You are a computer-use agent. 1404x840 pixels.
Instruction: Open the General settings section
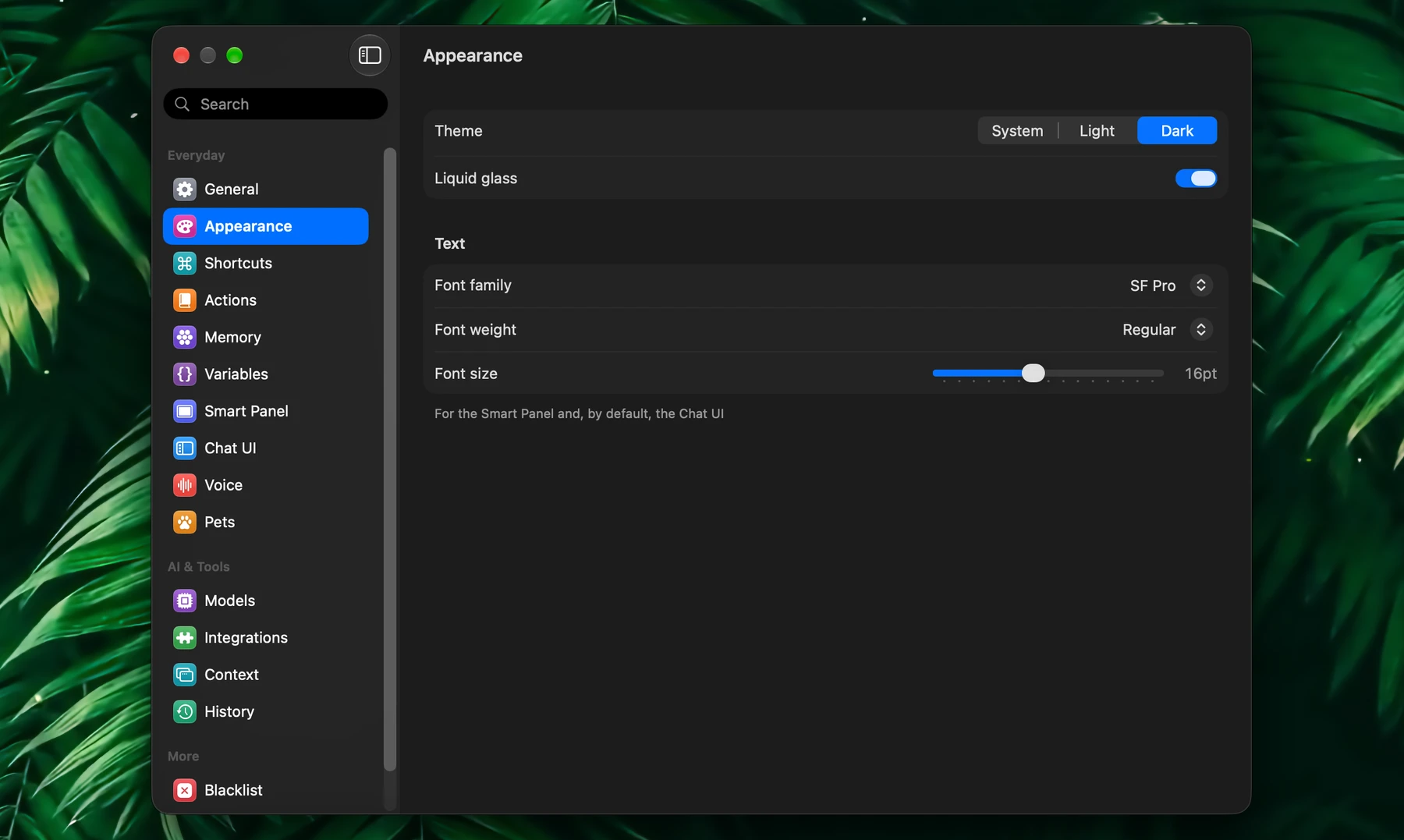[265, 190]
